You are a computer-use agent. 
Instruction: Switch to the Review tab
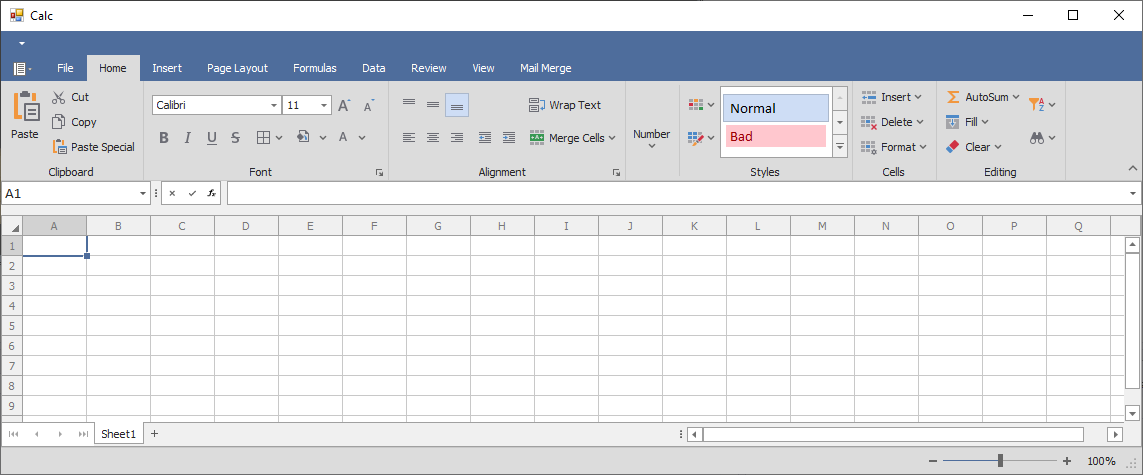pyautogui.click(x=429, y=68)
